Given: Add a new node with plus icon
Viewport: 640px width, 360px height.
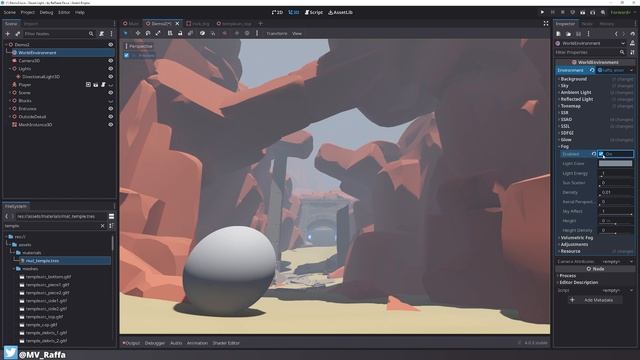Looking at the screenshot, I should click(7, 33).
